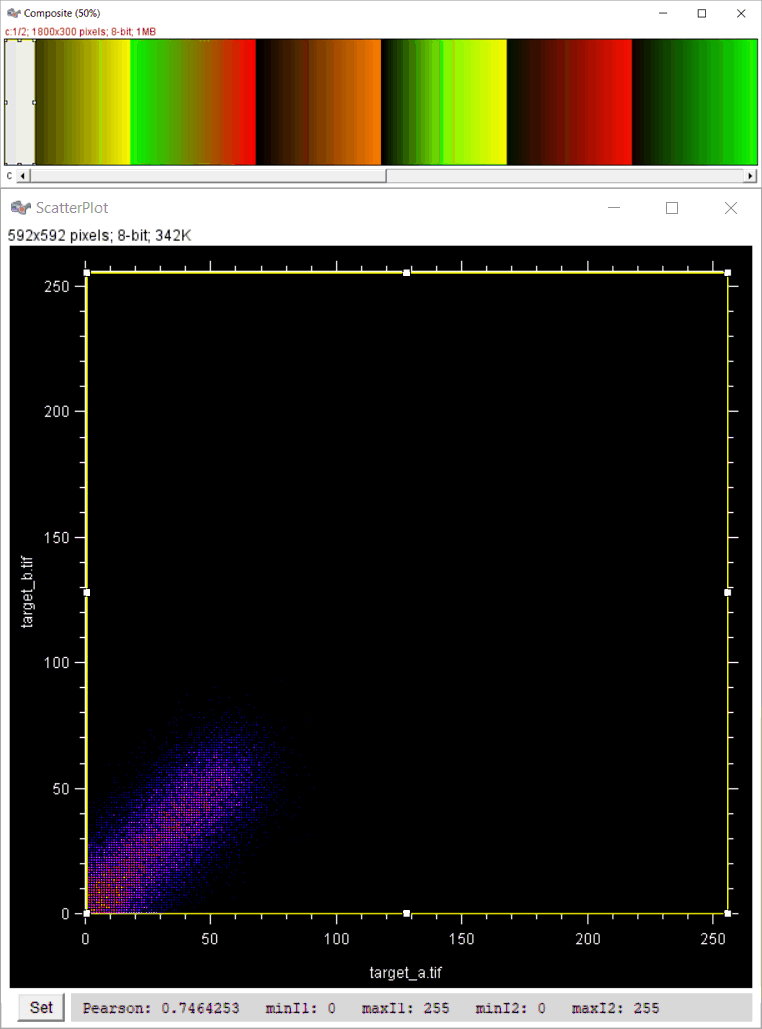The height and width of the screenshot is (1029, 762).
Task: Minimize the Composite window
Action: [663, 13]
